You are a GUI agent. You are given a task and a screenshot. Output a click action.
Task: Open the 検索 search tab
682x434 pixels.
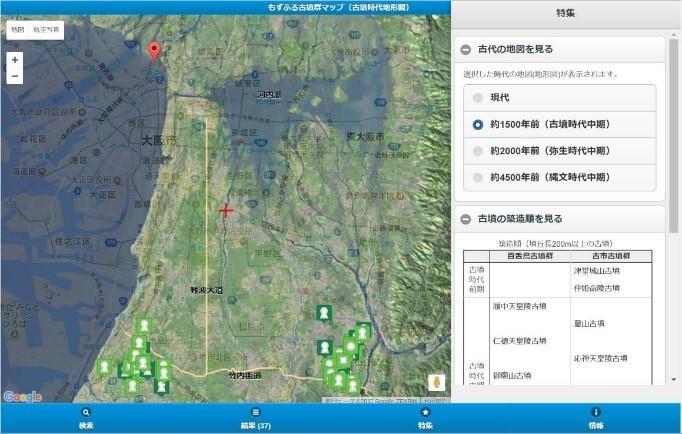coord(86,418)
